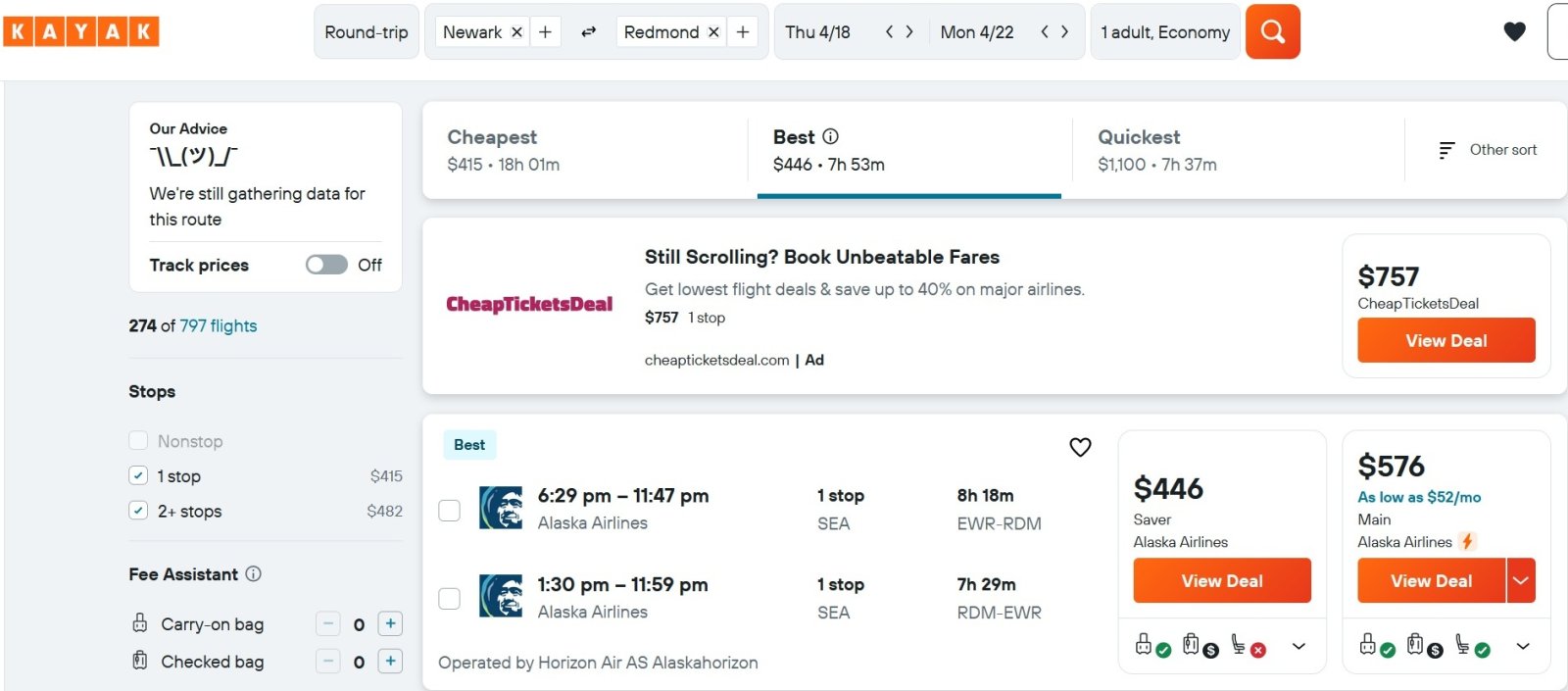1568x691 pixels.
Task: Open the Round-trip type dropdown
Action: [x=367, y=32]
